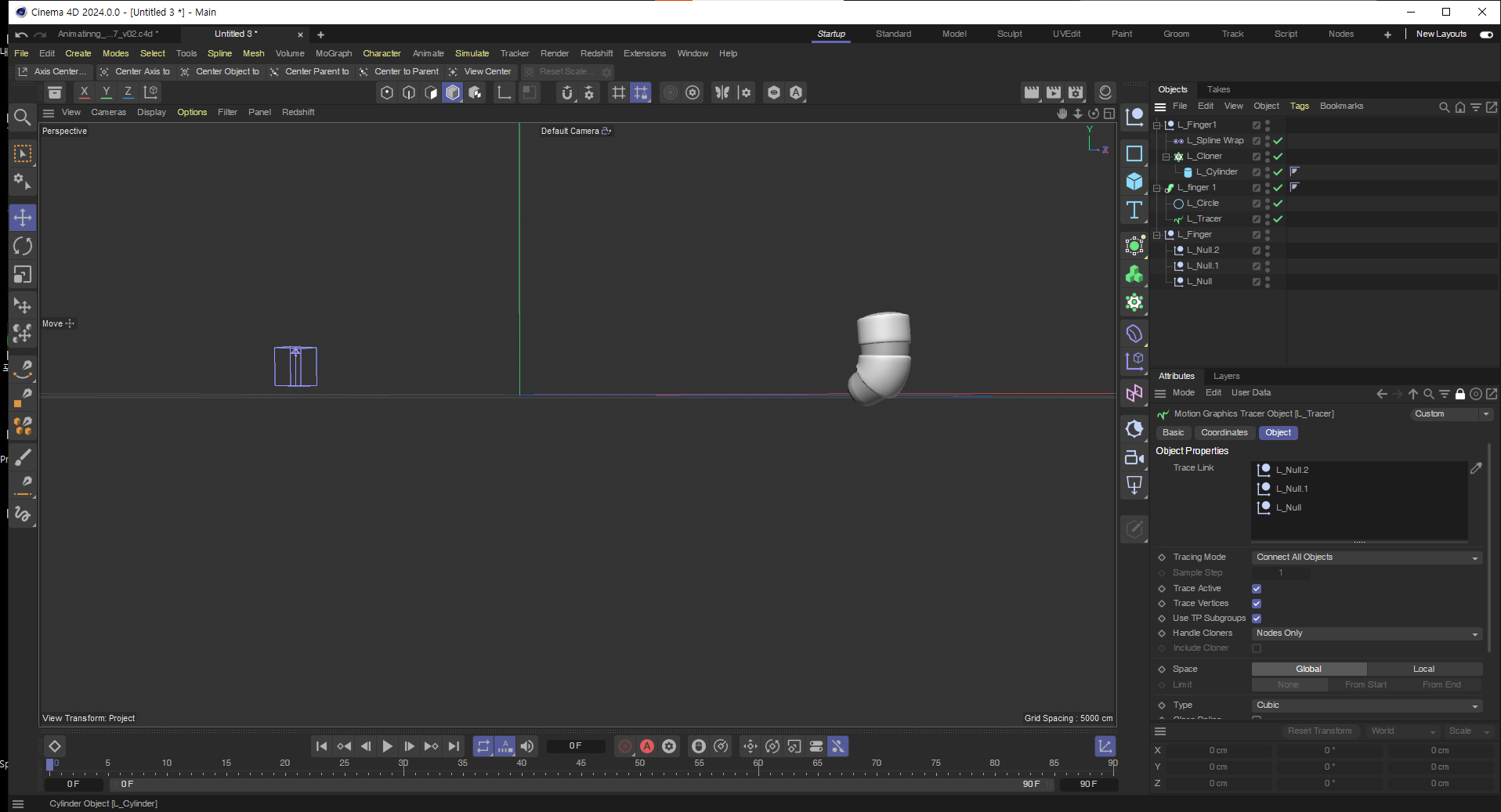Screen dimensions: 1501x812
Task: Disable the L_Cloner green checkmark
Action: [x=1278, y=157]
